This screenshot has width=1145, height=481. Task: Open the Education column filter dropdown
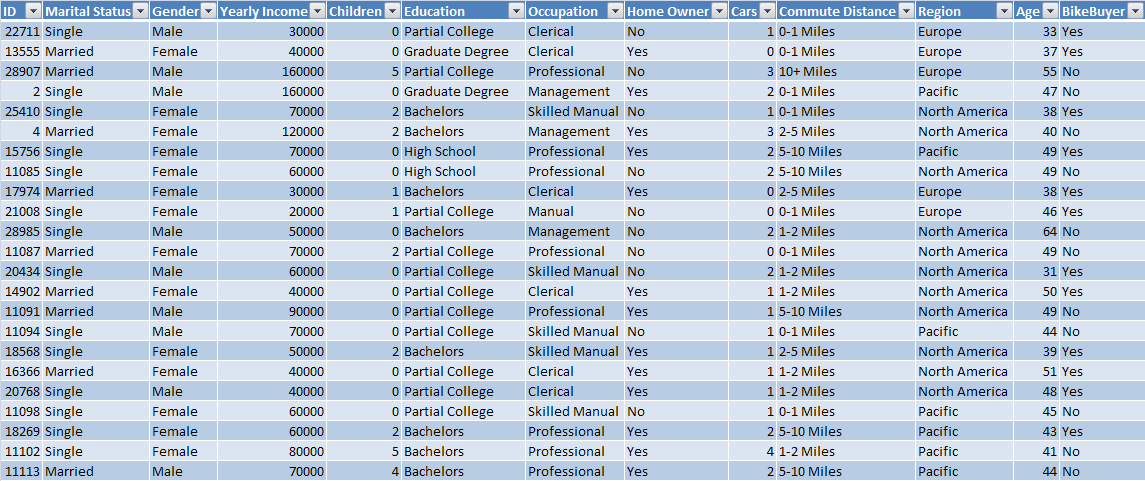click(x=516, y=11)
